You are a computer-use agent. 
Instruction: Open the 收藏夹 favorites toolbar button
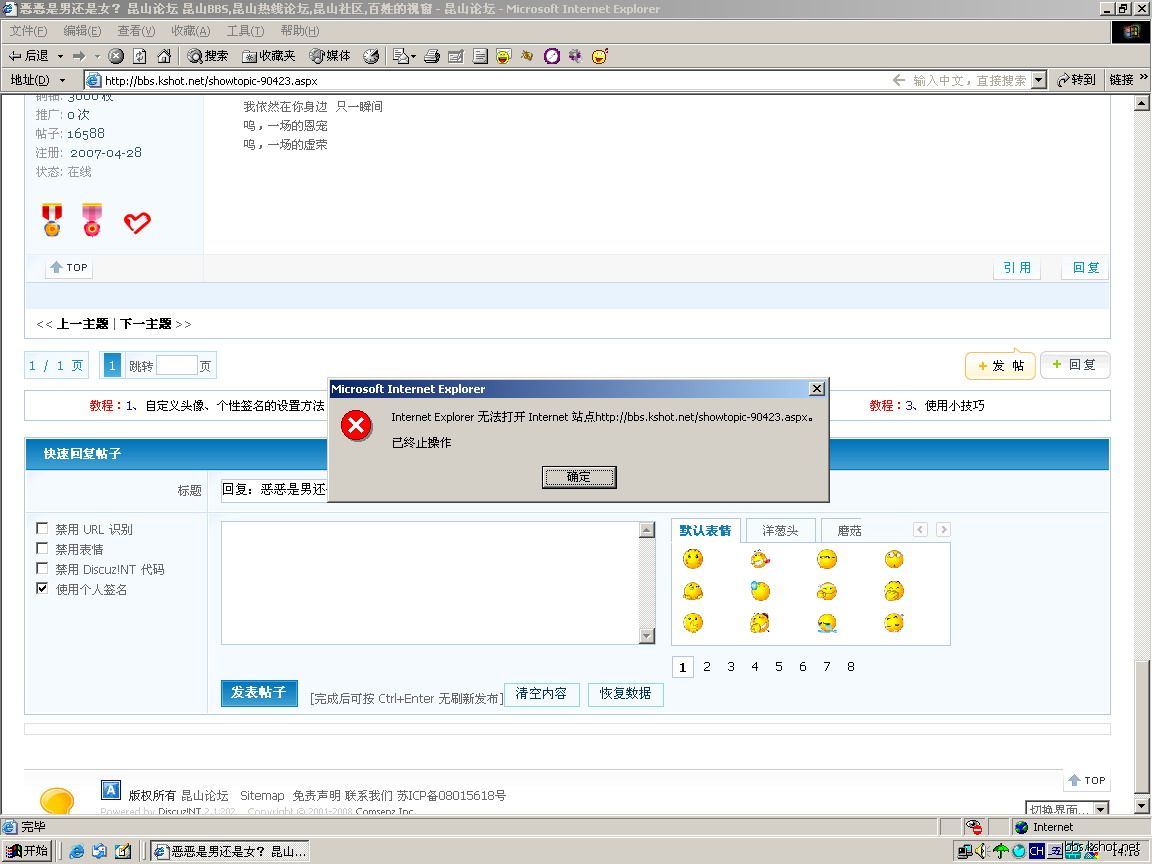pyautogui.click(x=269, y=56)
